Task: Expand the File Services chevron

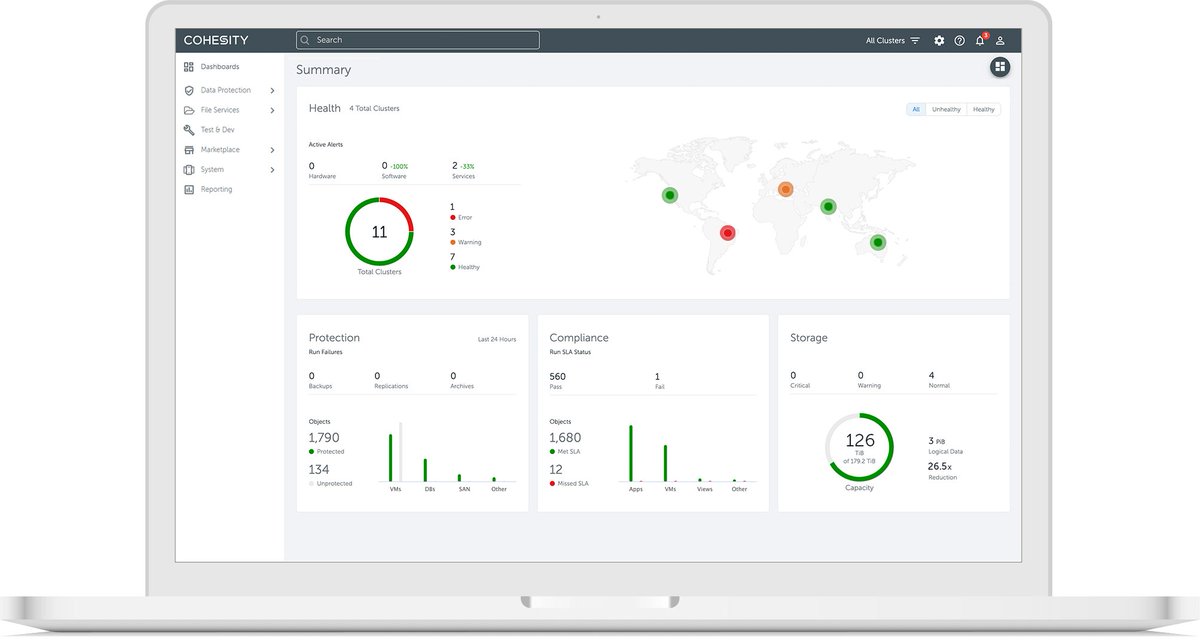Action: tap(272, 110)
